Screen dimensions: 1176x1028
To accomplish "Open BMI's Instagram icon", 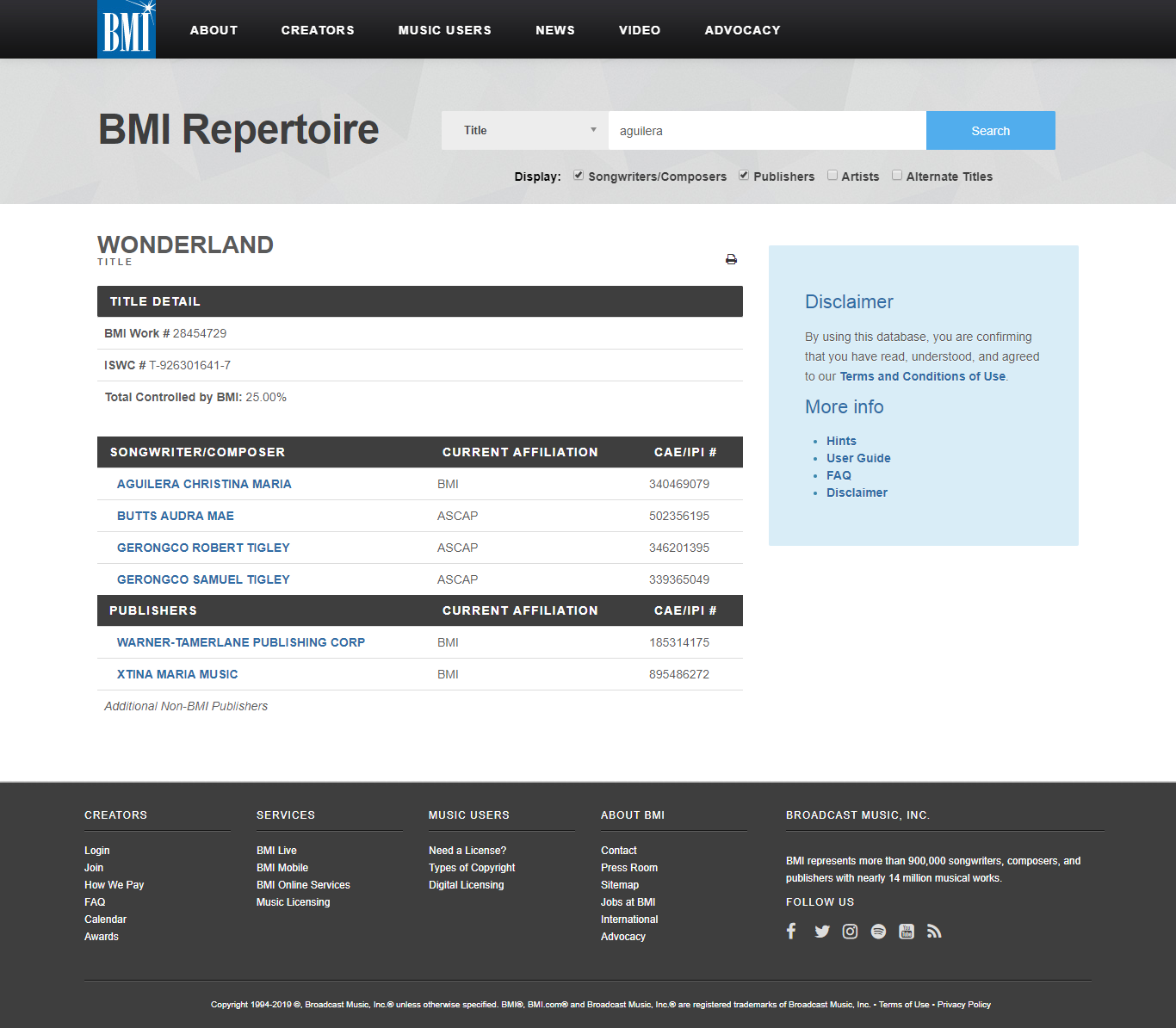I will (850, 932).
